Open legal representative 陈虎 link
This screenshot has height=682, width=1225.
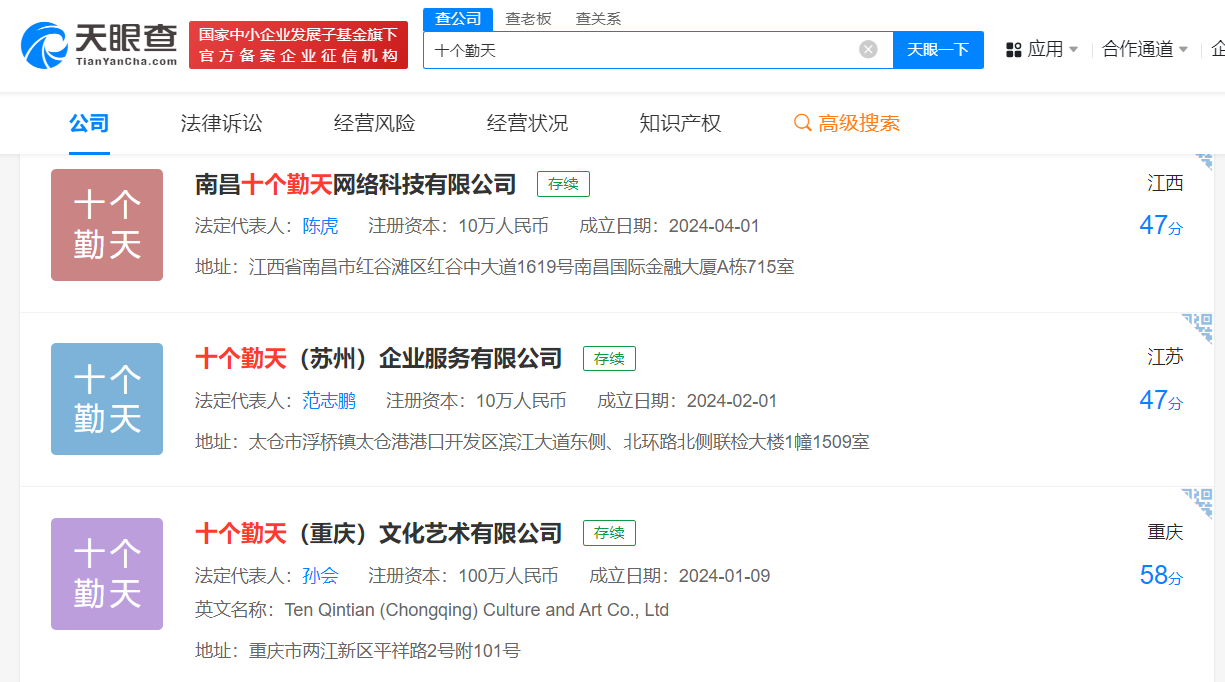point(320,226)
